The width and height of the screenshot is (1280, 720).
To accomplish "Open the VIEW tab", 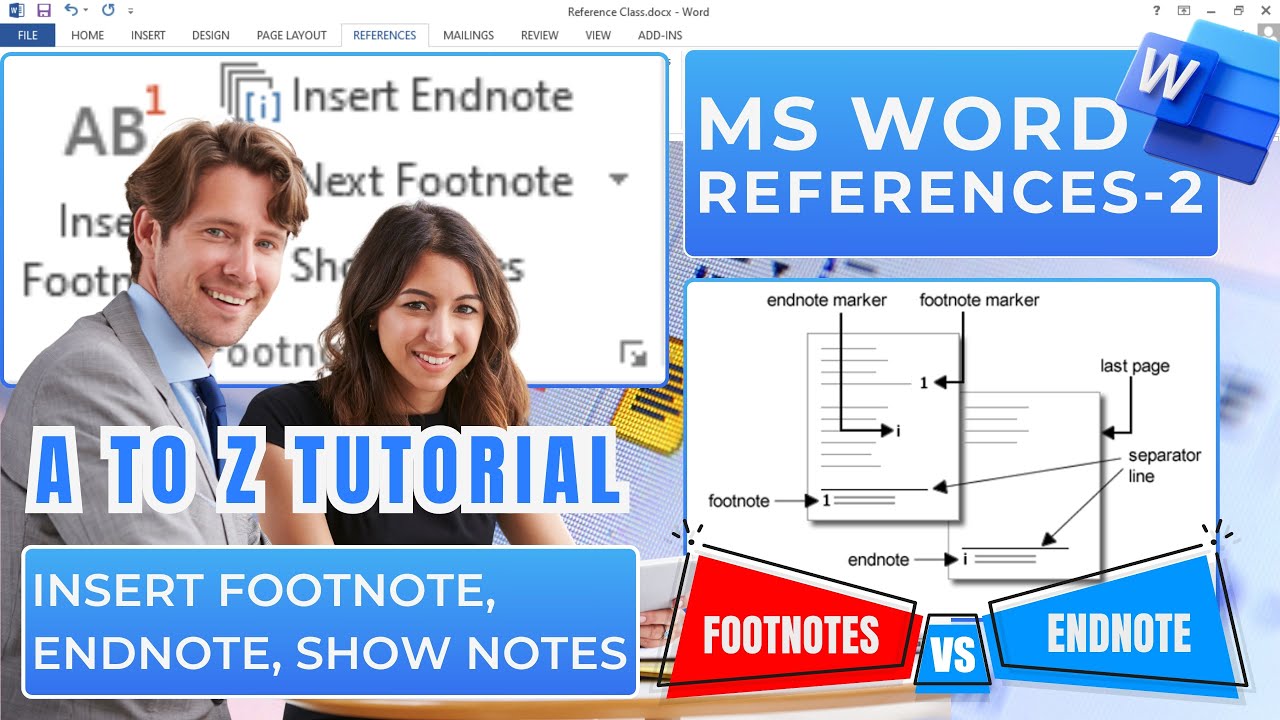I will 598,35.
